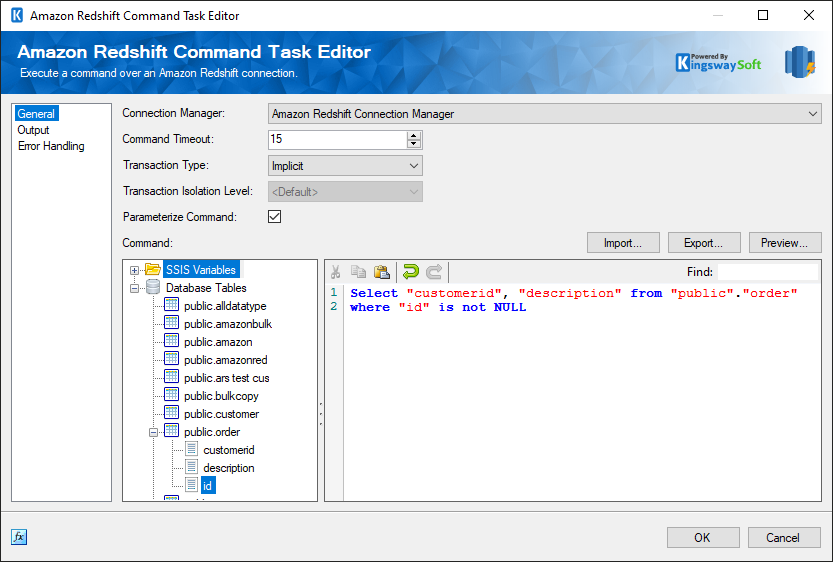Click the Export... button
This screenshot has height=562, width=833.
tap(704, 243)
